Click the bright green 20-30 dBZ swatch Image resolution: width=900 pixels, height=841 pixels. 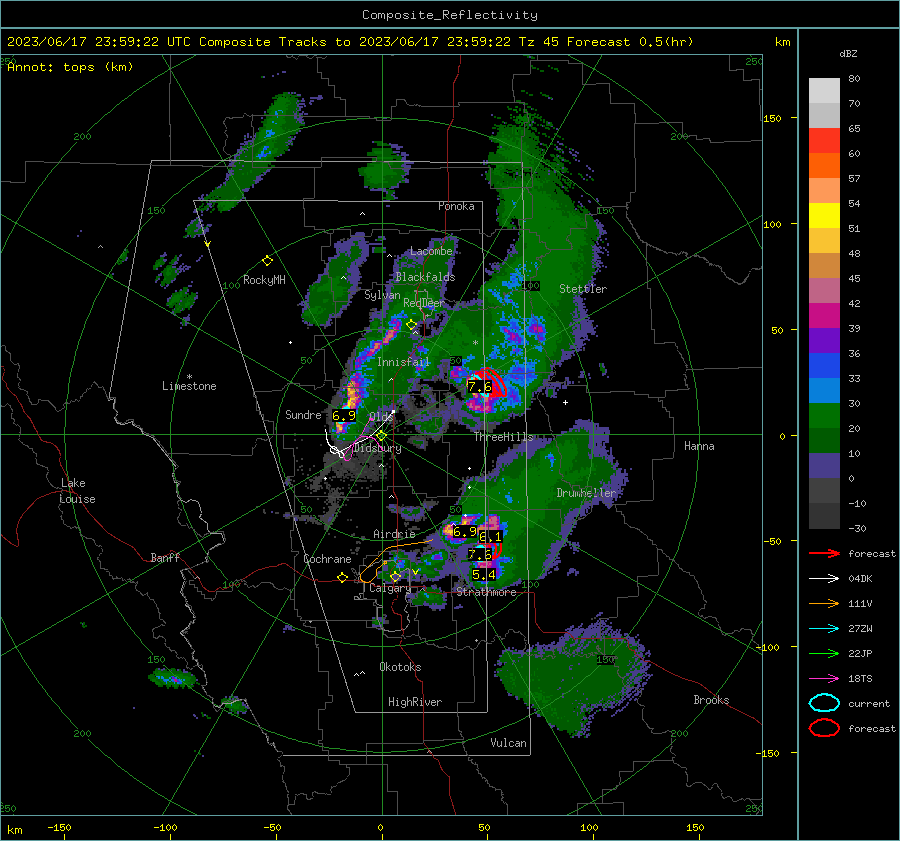point(824,416)
